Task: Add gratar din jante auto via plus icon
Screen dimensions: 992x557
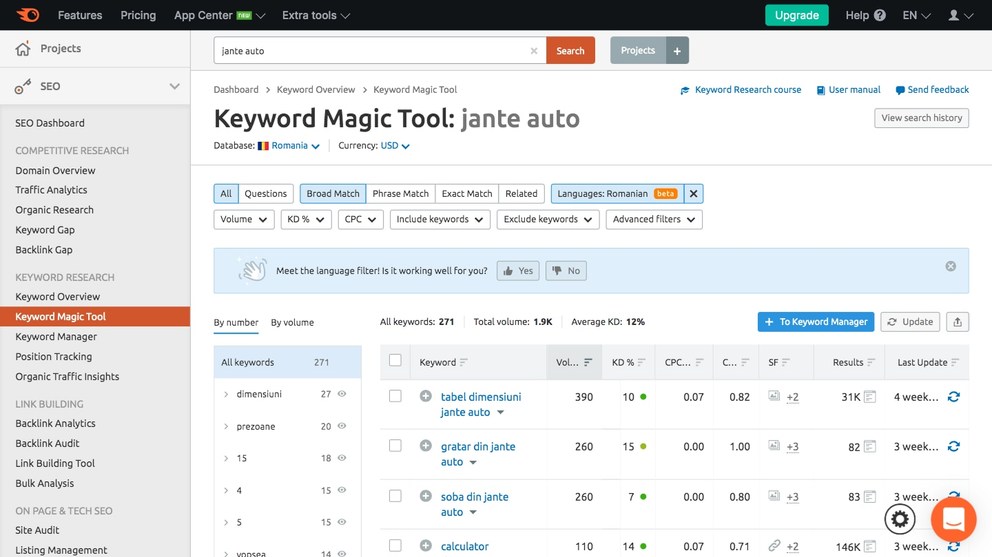Action: tap(426, 446)
